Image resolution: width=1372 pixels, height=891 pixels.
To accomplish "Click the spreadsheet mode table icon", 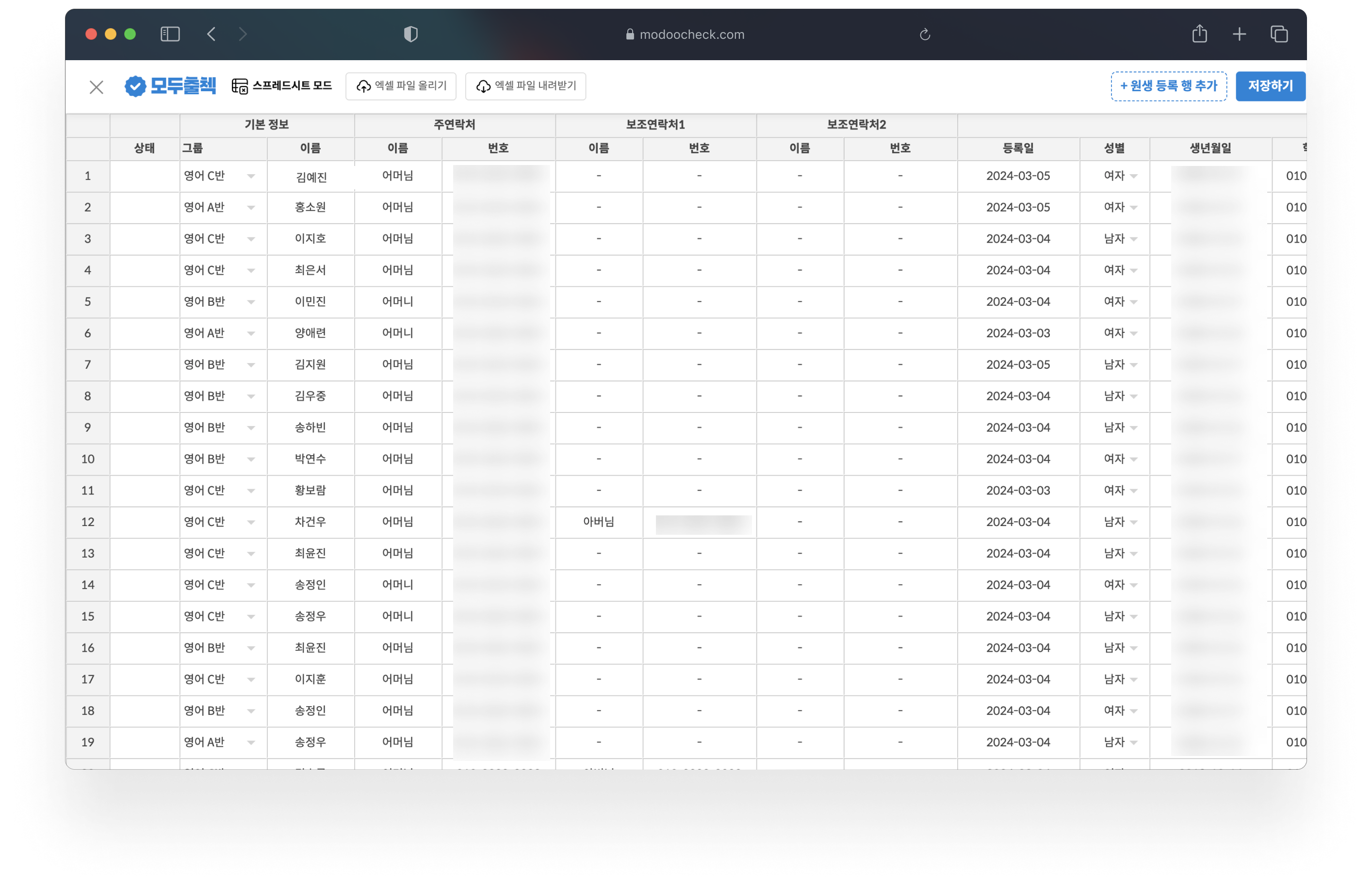I will [239, 86].
